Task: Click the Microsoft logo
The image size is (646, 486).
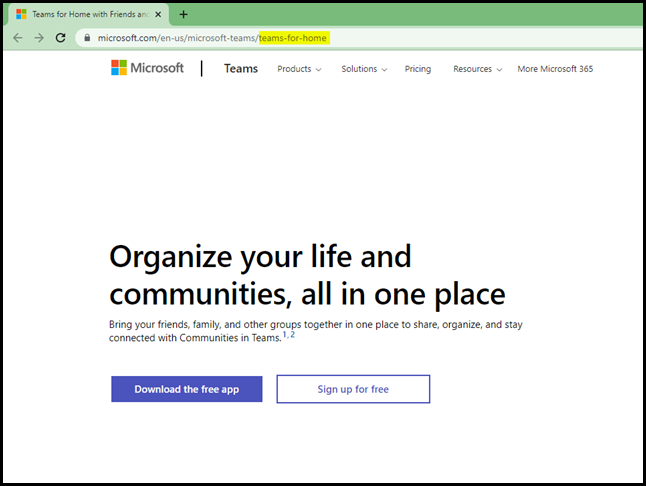Action: pyautogui.click(x=148, y=69)
